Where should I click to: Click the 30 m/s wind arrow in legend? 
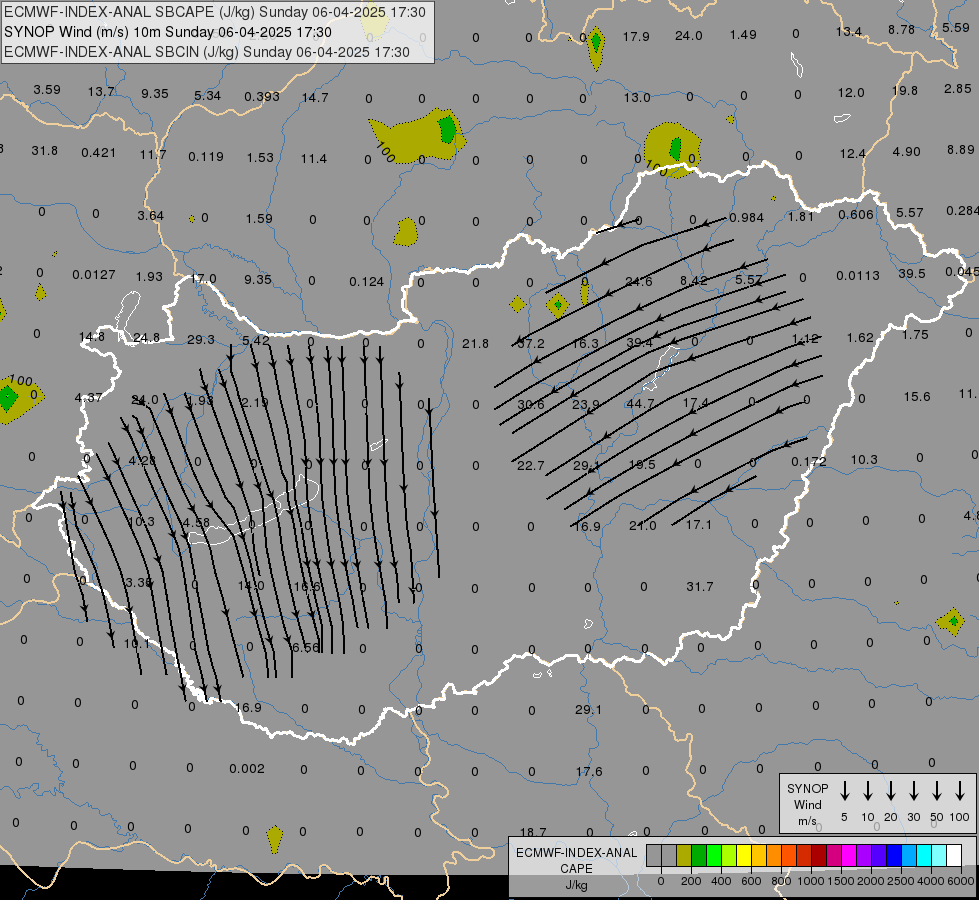pyautogui.click(x=914, y=791)
